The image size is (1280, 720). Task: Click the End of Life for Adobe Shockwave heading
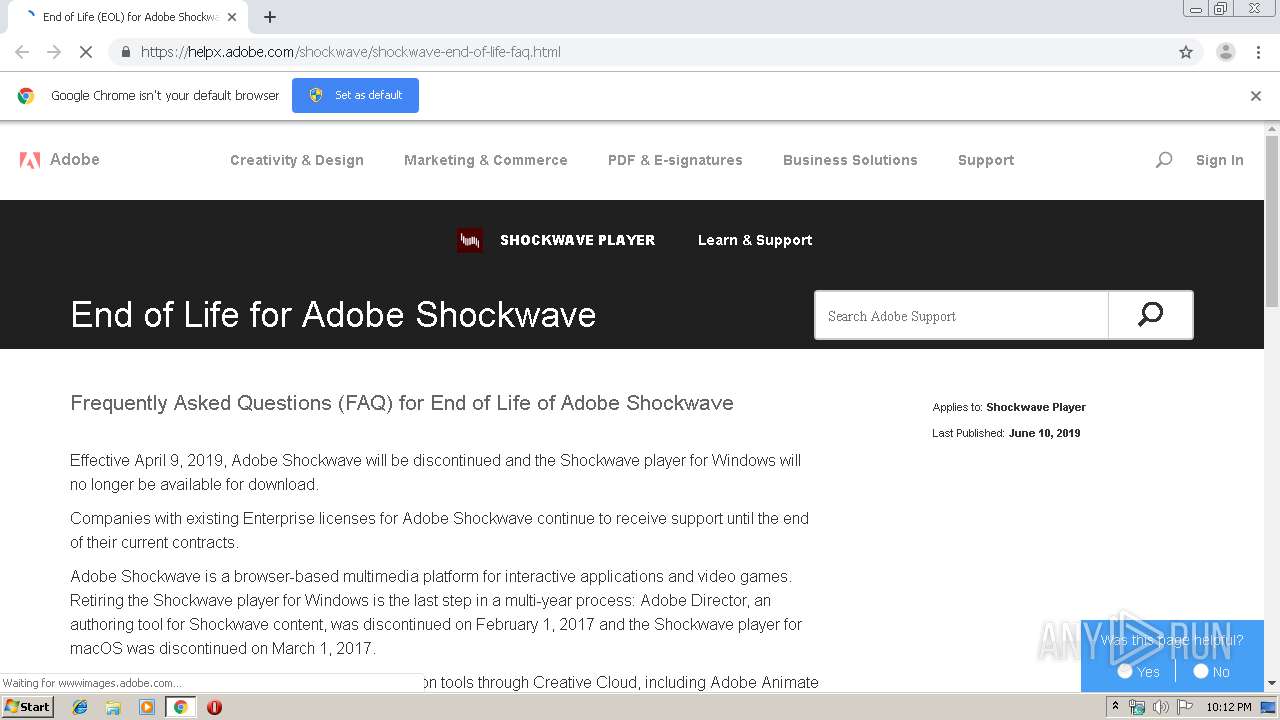[333, 315]
